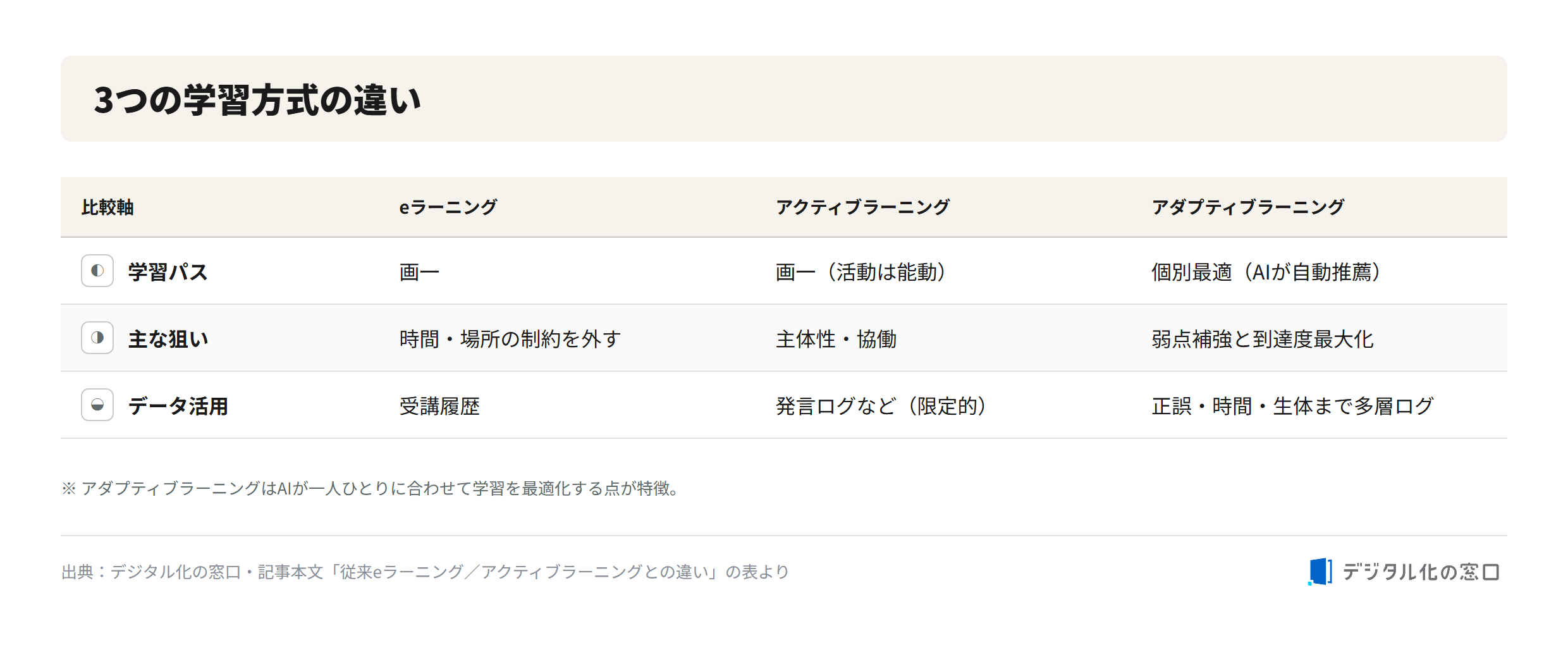1568x645 pixels.
Task: Click the 出典 source citation text
Action: 426,572
